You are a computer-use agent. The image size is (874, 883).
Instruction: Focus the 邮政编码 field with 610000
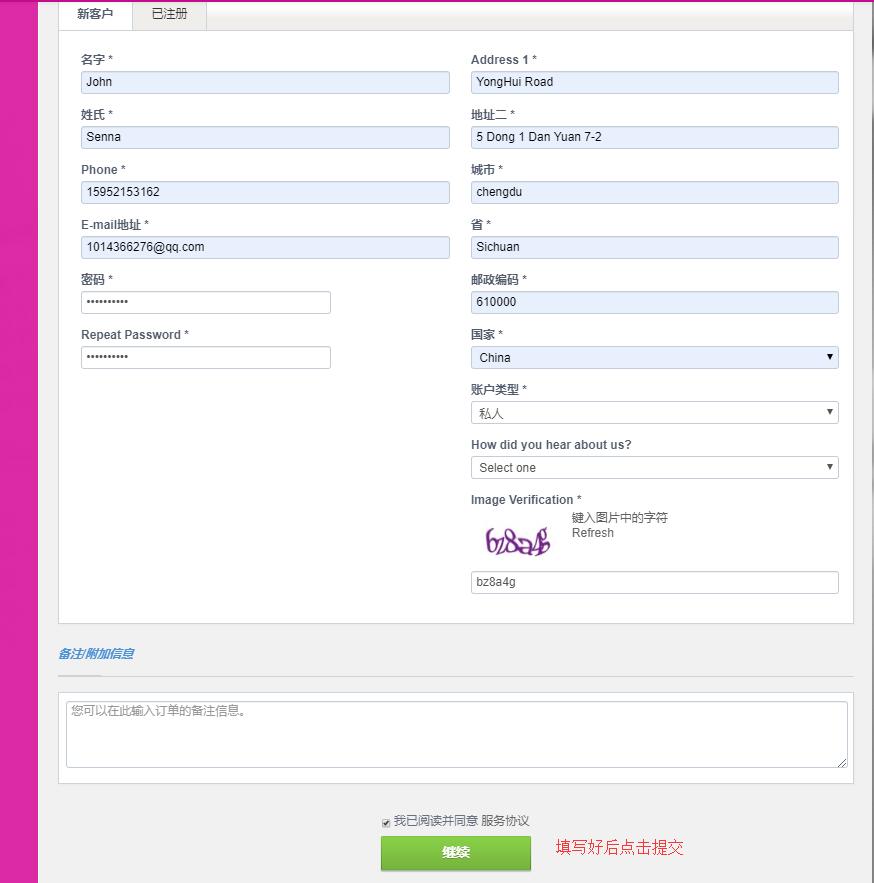pos(654,302)
